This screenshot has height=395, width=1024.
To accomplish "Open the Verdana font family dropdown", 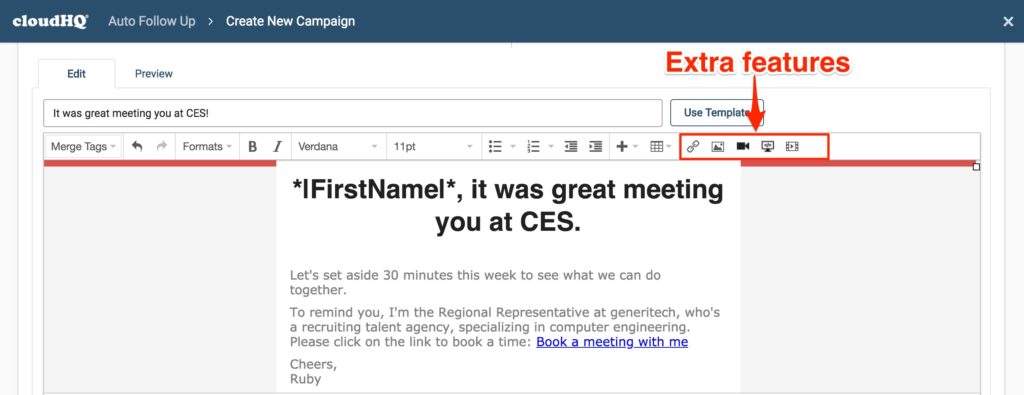I will [x=338, y=147].
